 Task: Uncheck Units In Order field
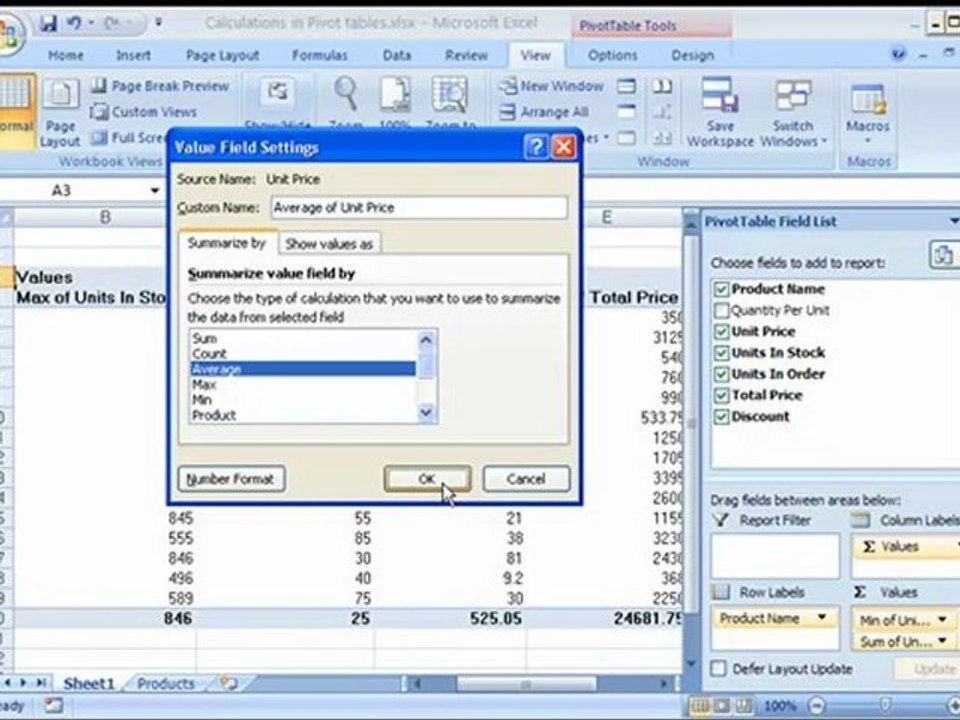[721, 374]
